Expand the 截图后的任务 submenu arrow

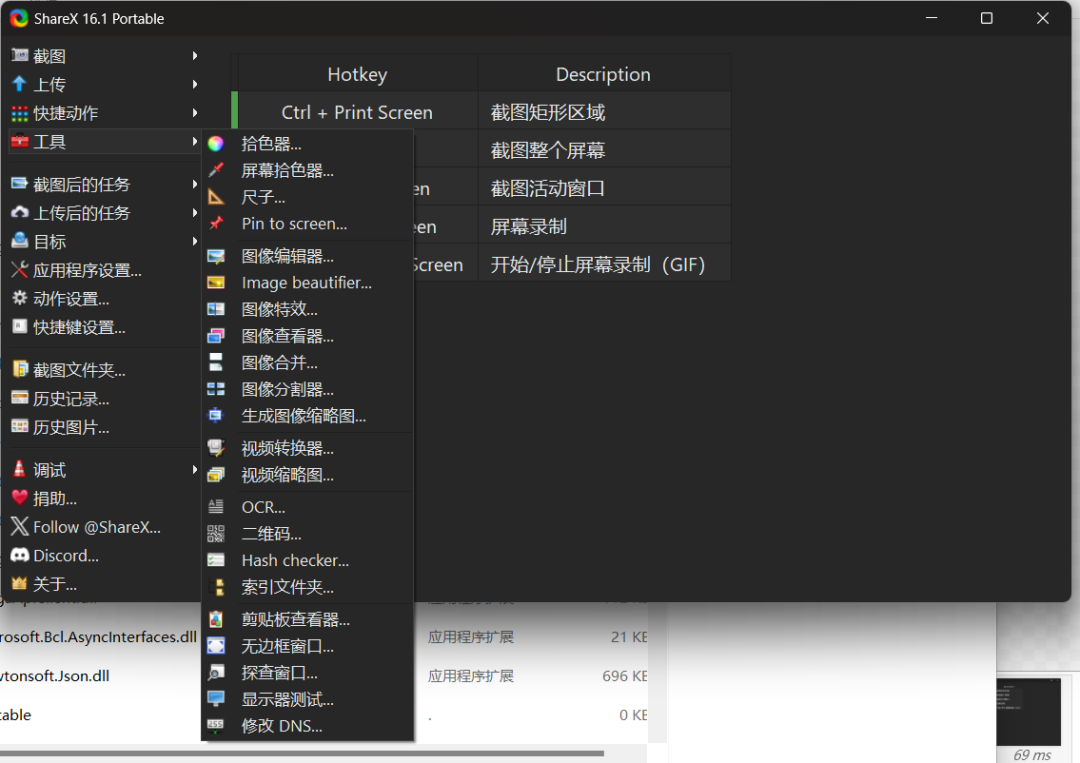pyautogui.click(x=195, y=184)
